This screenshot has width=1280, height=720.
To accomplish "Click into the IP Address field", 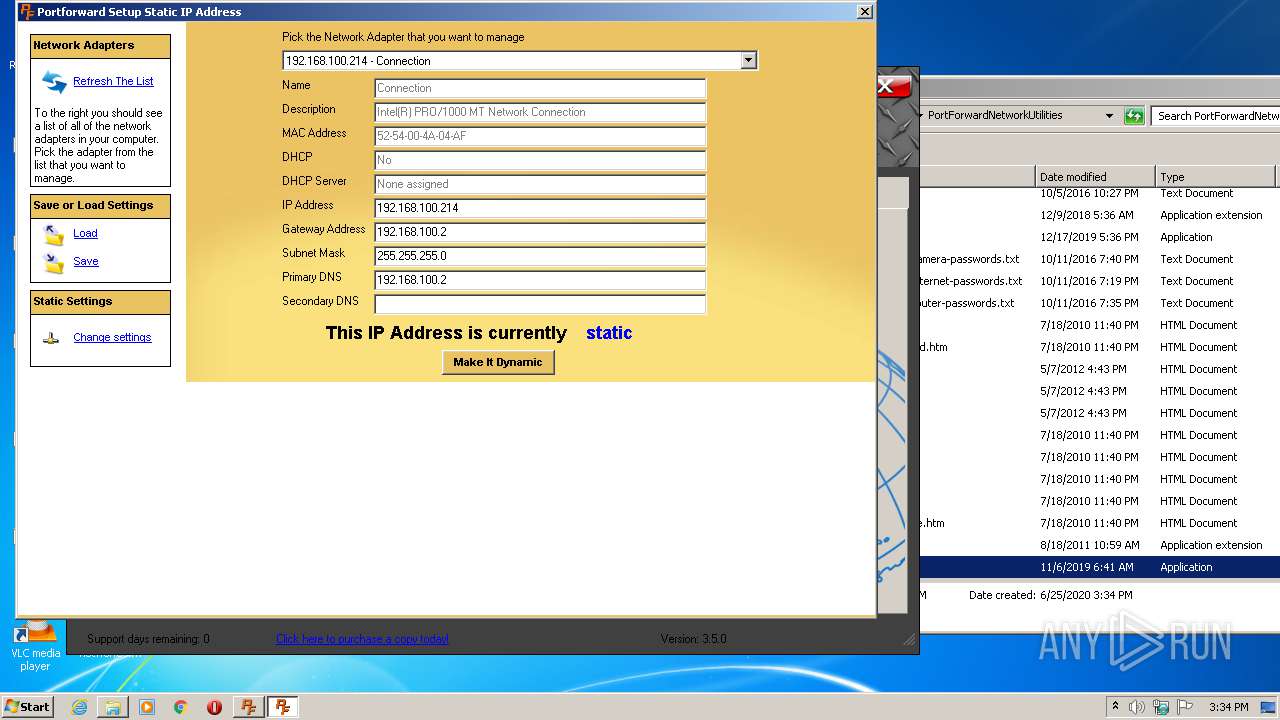I will click(540, 208).
